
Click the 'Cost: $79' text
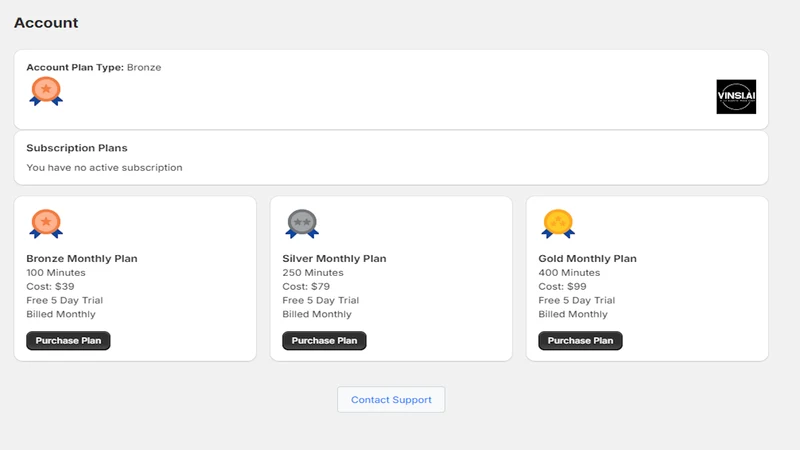coord(306,286)
